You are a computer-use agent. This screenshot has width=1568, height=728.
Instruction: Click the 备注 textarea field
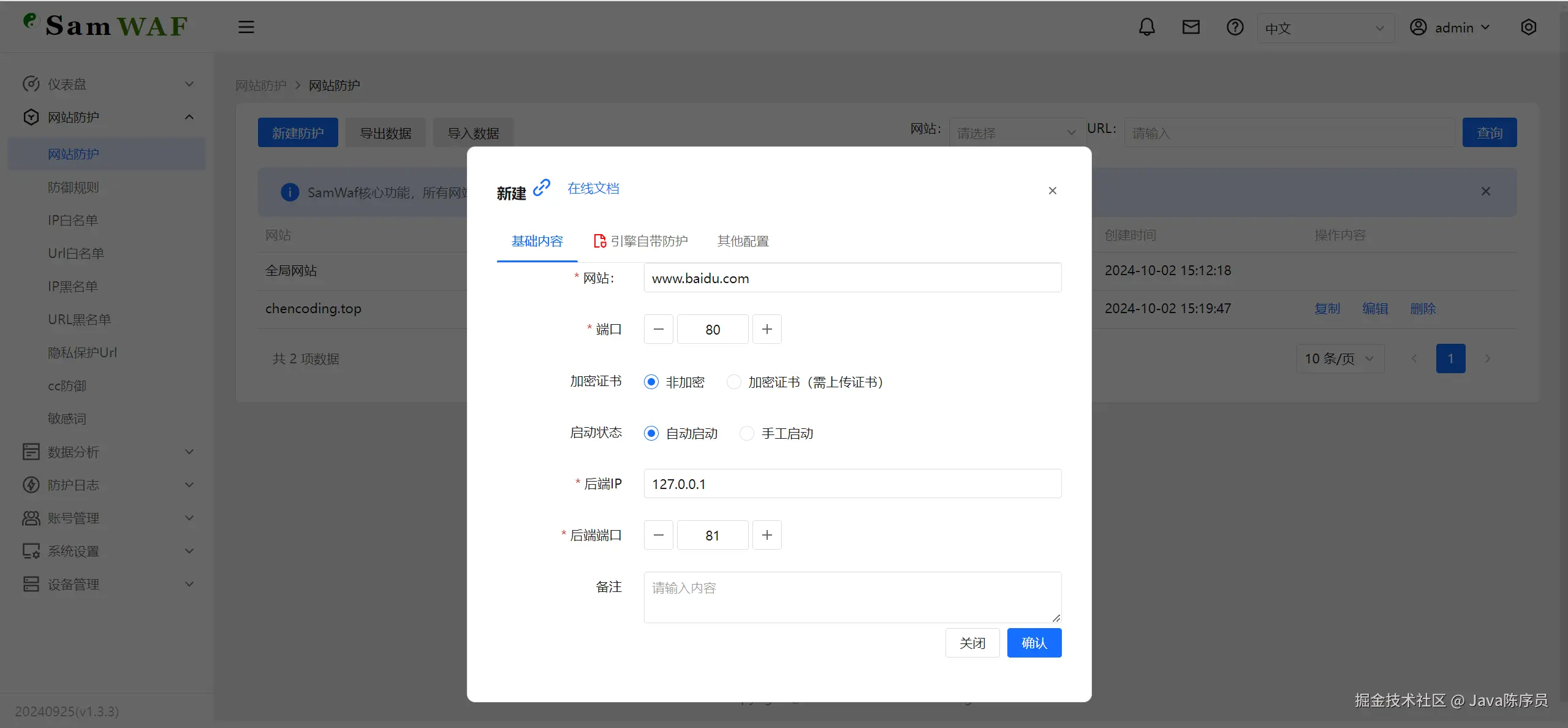(x=852, y=597)
